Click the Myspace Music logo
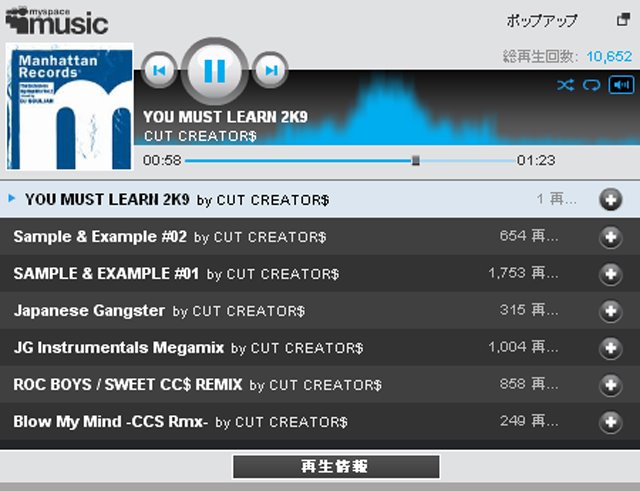Screen dimensions: 640x491 [x=57, y=20]
